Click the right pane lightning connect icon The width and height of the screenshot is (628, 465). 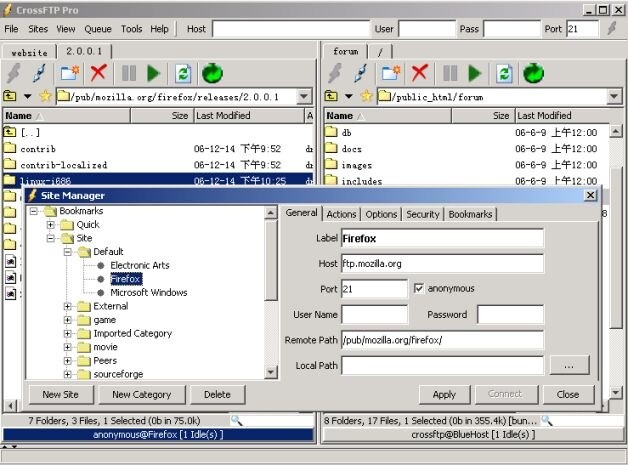tap(335, 73)
